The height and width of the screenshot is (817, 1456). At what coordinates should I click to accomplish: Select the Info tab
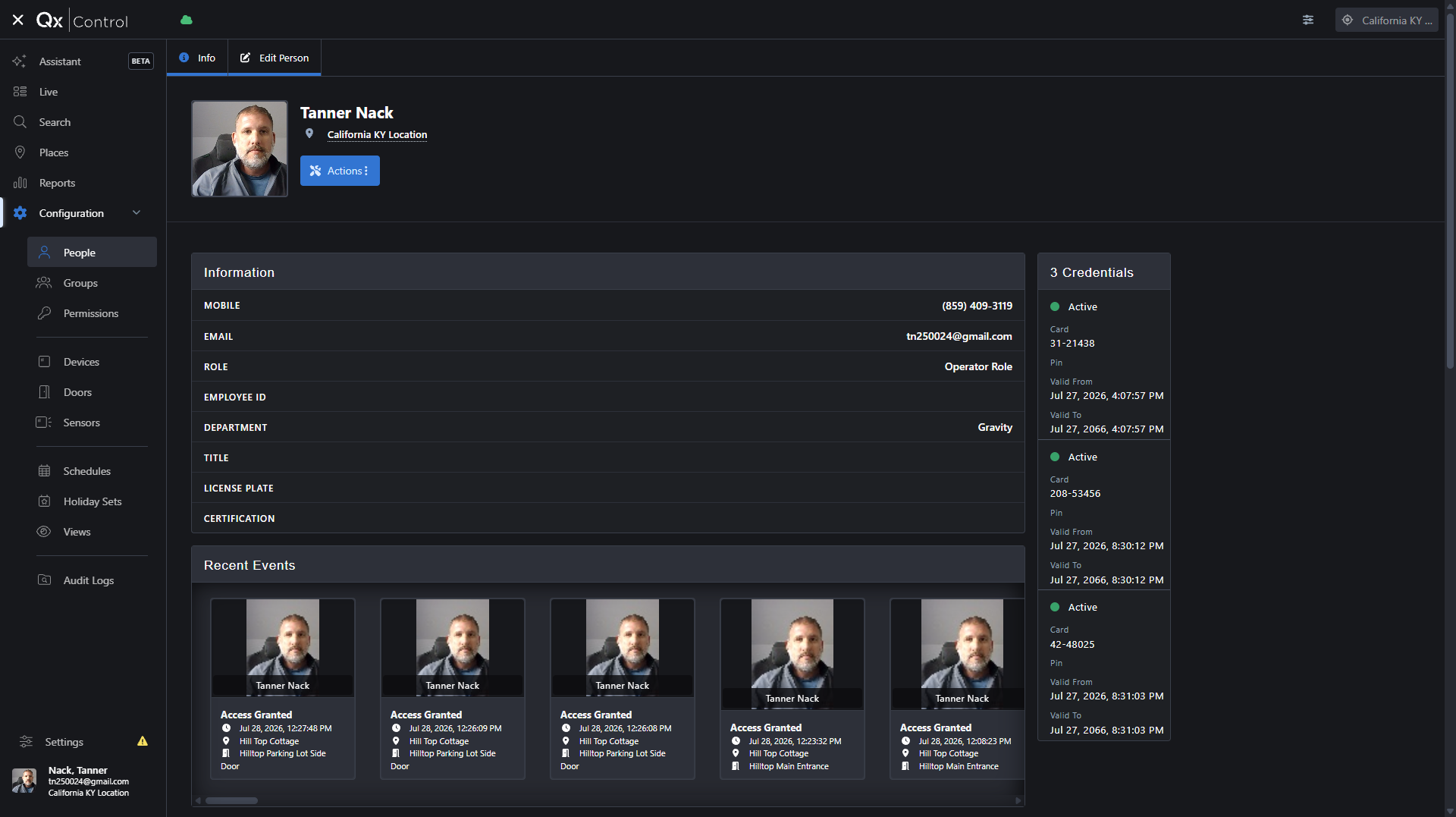tap(197, 58)
